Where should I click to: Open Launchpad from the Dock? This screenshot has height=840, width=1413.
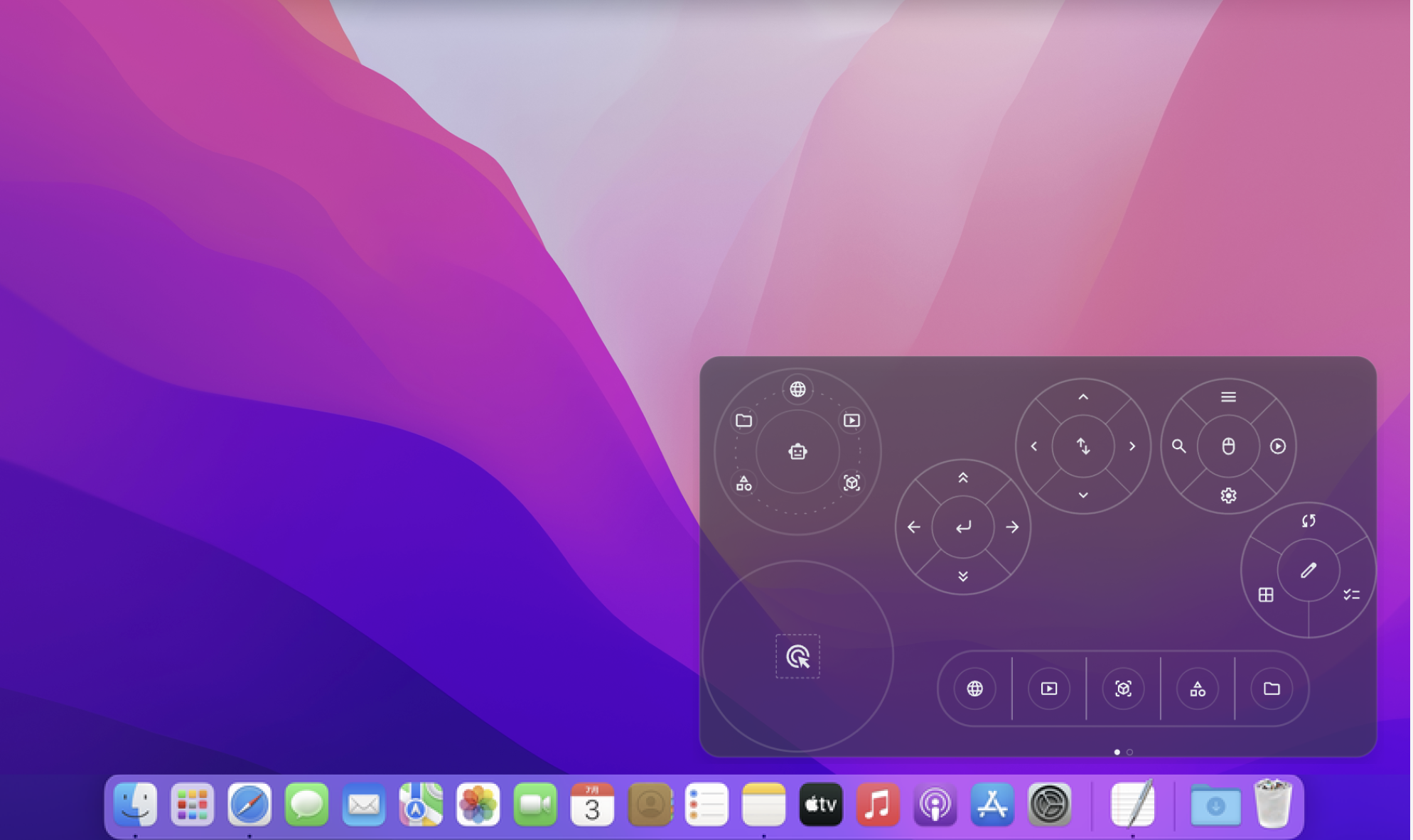tap(193, 805)
